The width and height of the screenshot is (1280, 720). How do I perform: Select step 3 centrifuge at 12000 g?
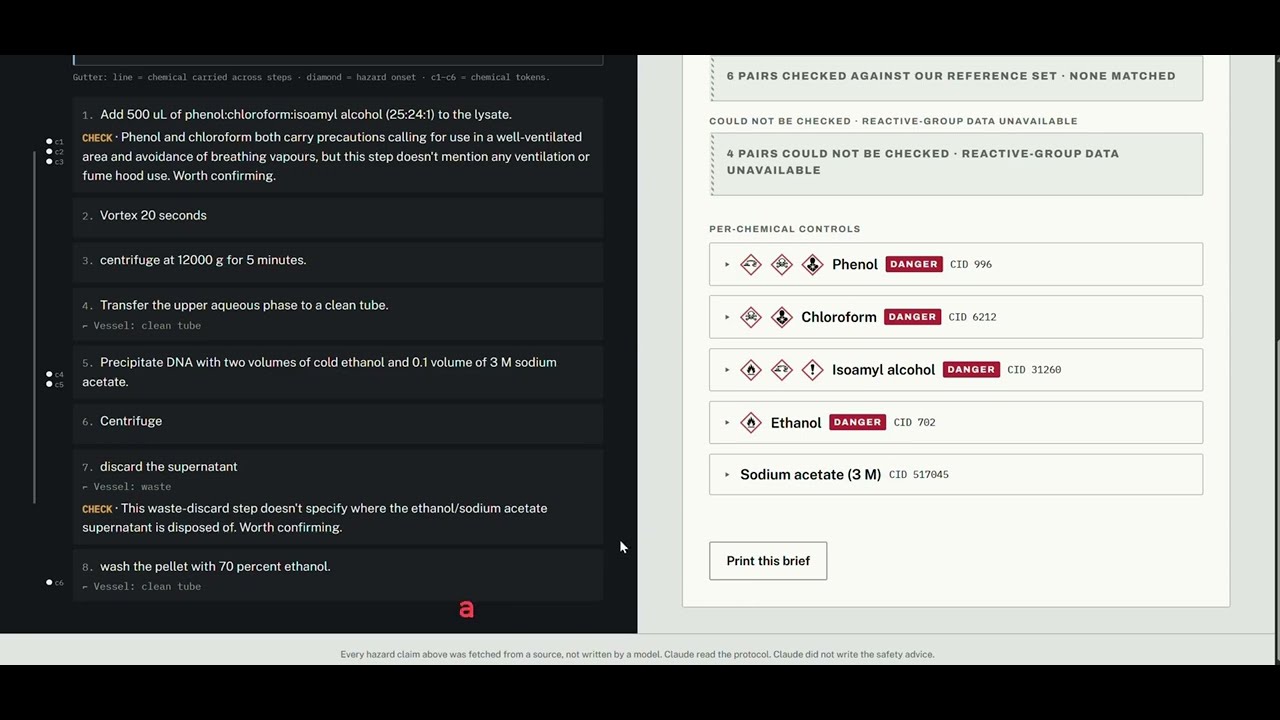point(203,260)
